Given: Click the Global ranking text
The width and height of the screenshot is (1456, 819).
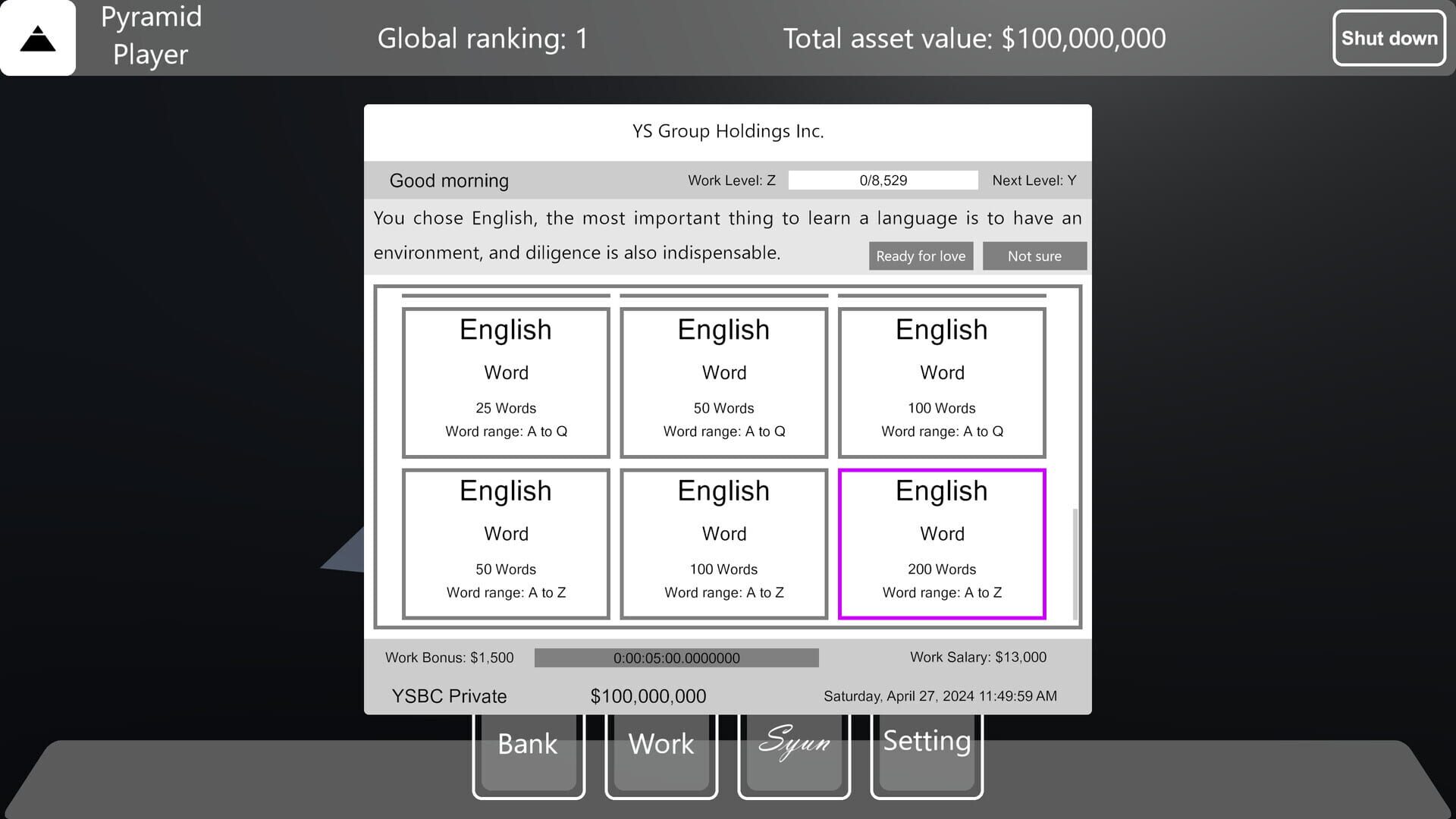Looking at the screenshot, I should pos(482,39).
